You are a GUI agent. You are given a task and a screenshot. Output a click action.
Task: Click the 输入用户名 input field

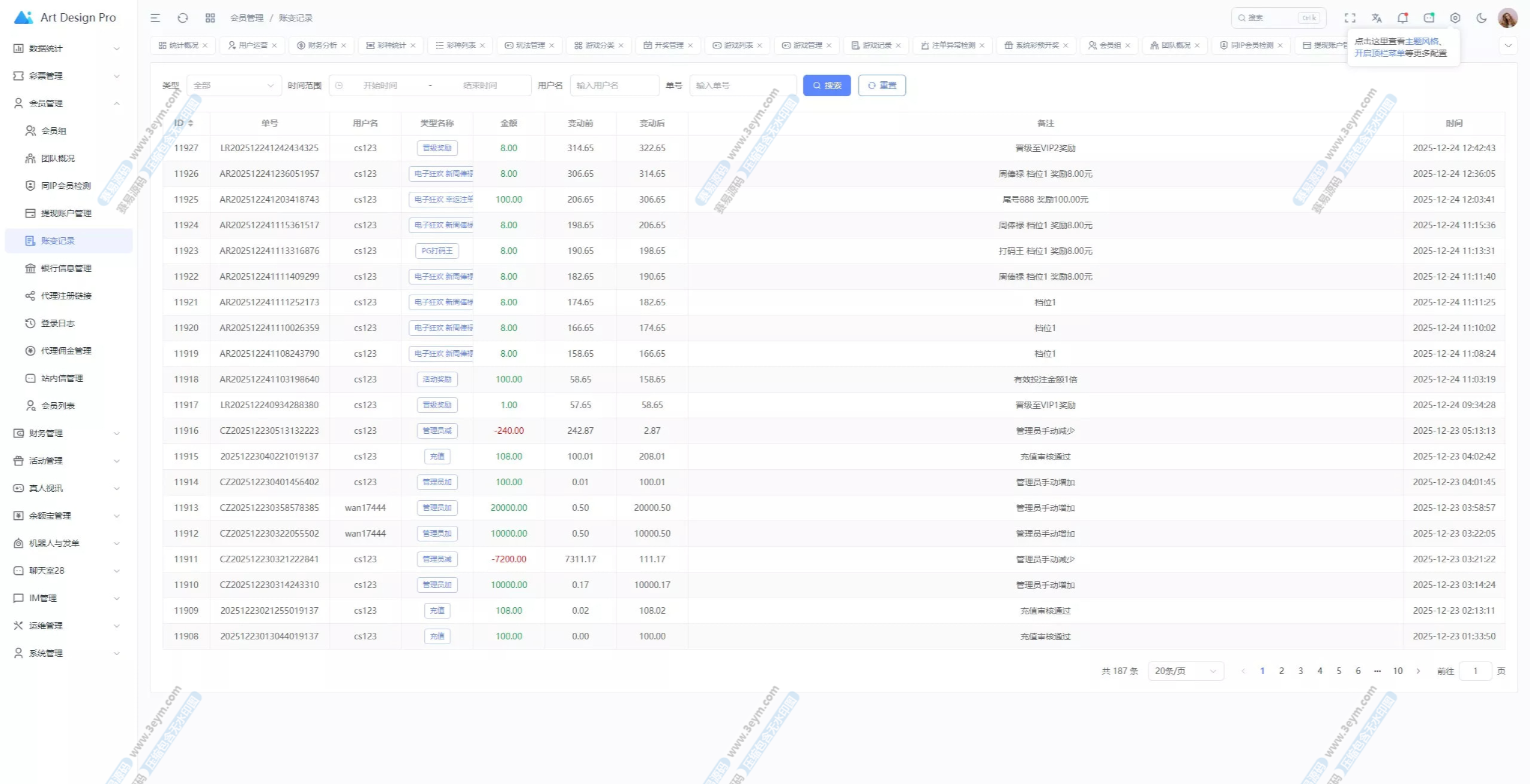(614, 85)
